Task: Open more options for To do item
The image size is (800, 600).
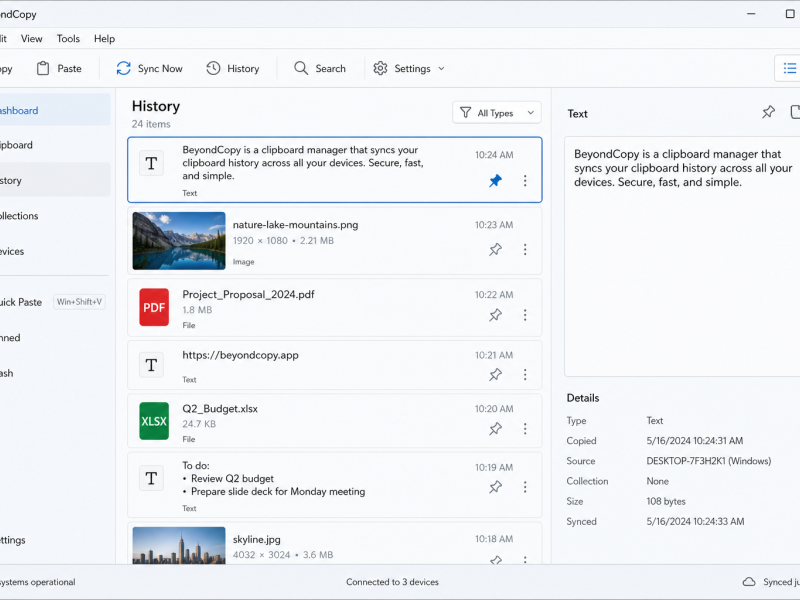Action: coord(525,487)
